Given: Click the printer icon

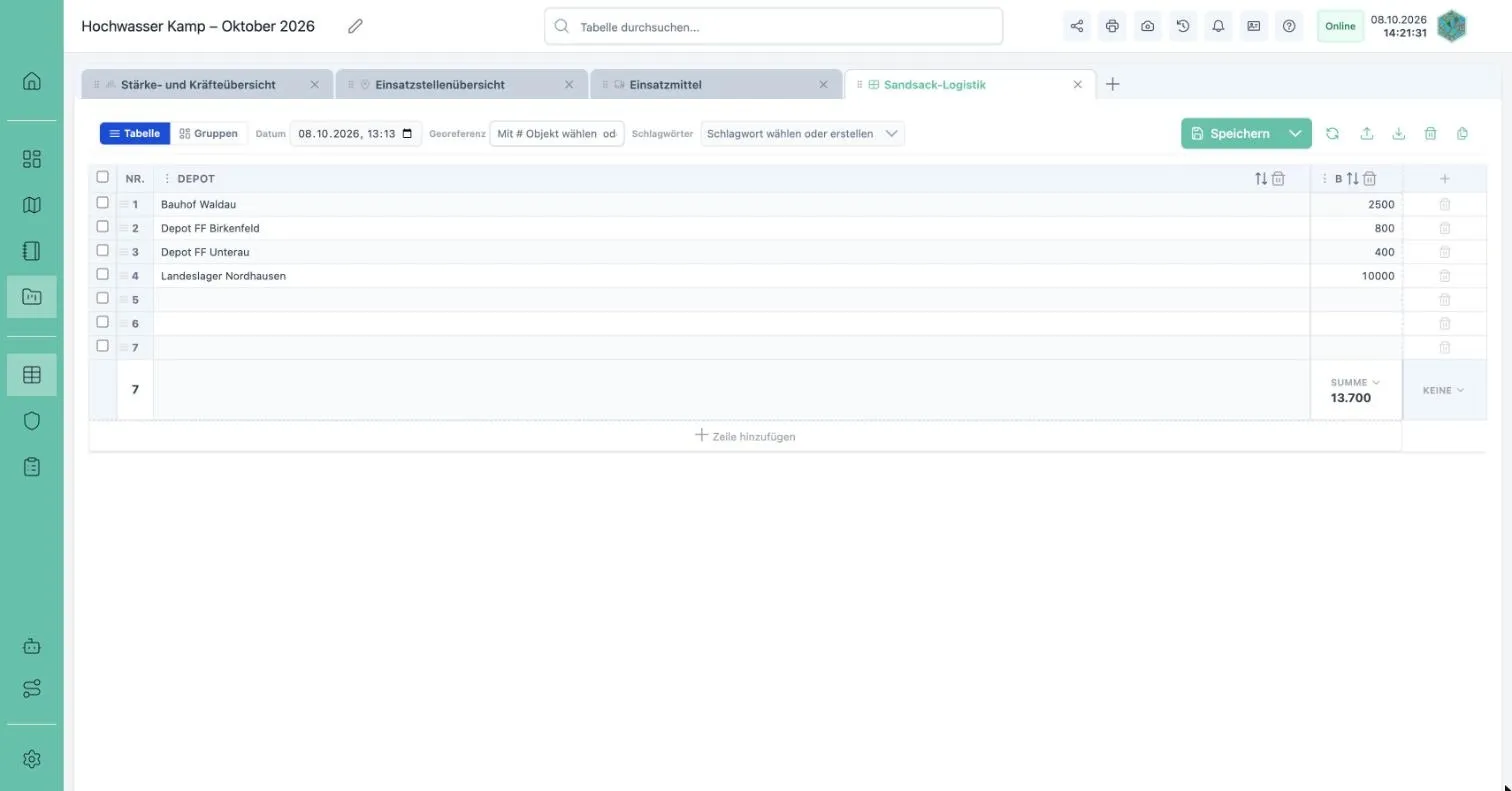Looking at the screenshot, I should tap(1112, 27).
